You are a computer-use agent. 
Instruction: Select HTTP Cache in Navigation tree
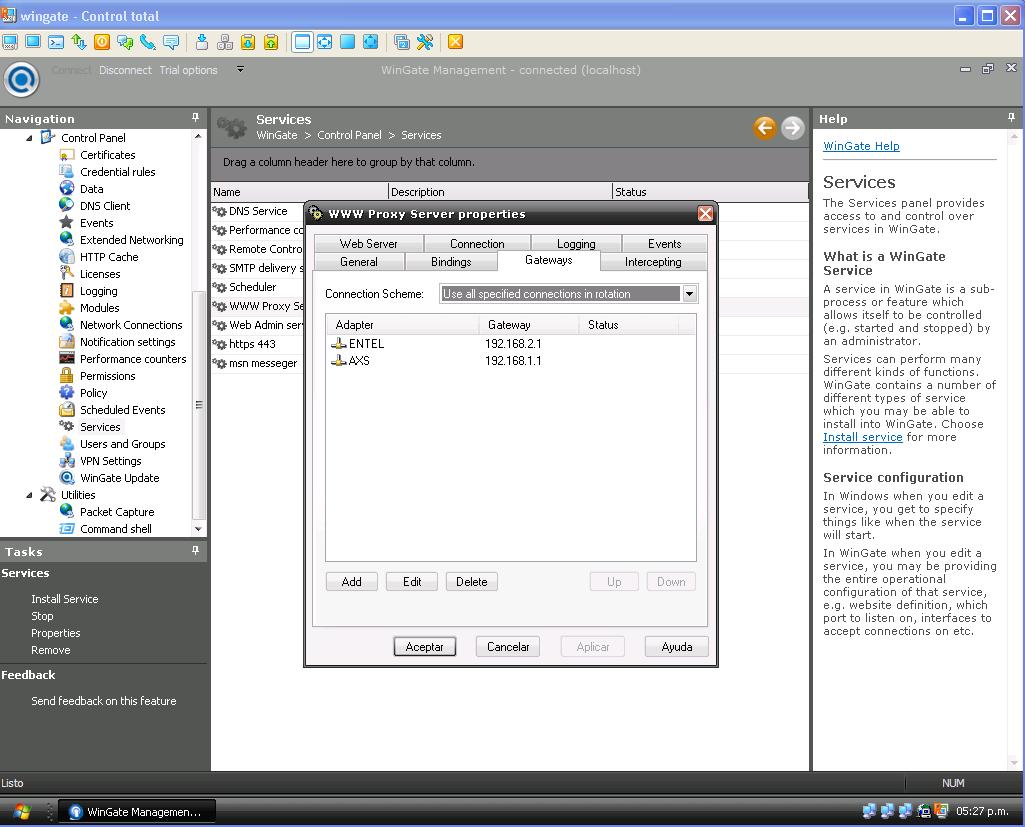[x=109, y=257]
